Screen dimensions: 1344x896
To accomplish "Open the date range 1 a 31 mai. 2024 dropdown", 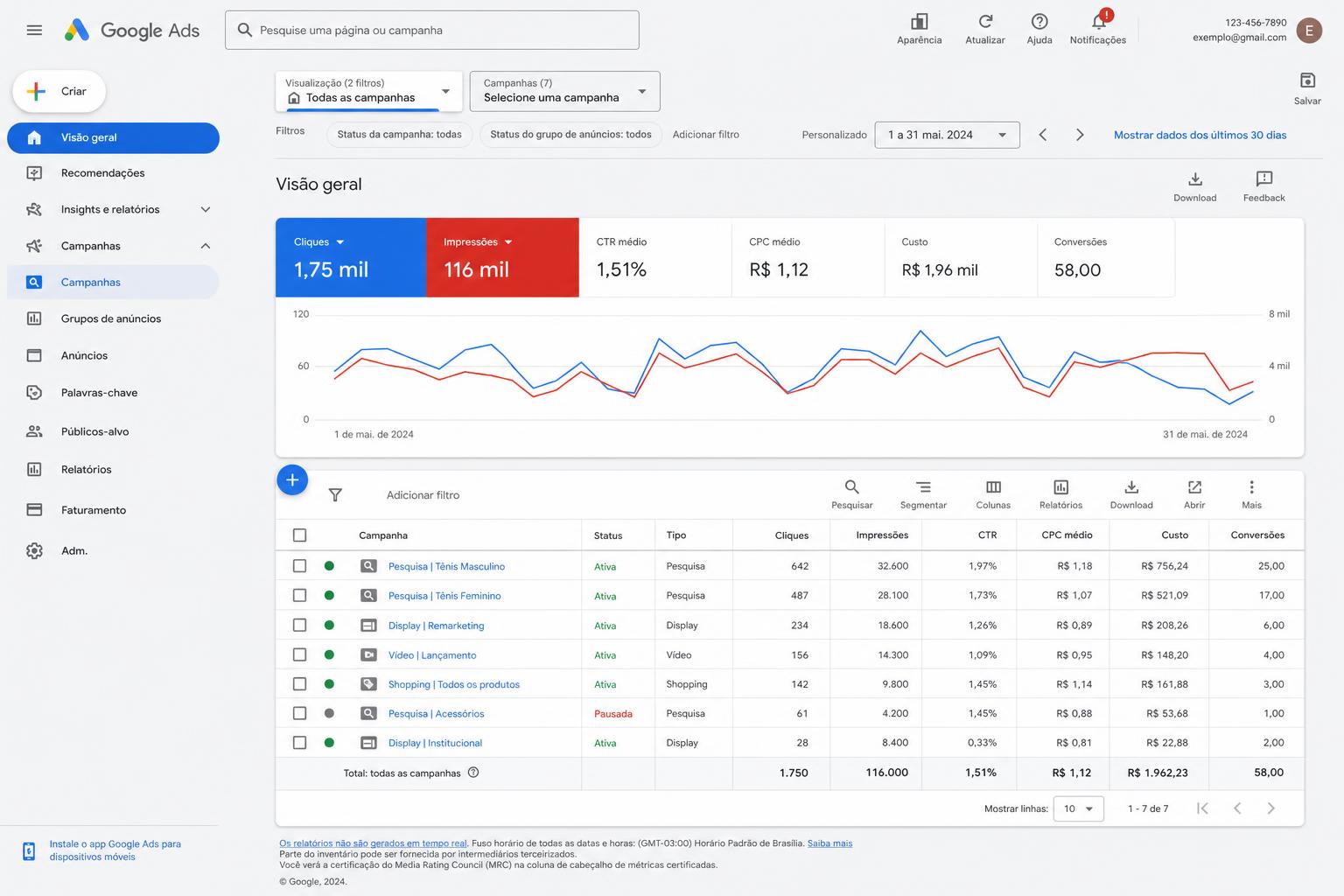I will click(947, 135).
